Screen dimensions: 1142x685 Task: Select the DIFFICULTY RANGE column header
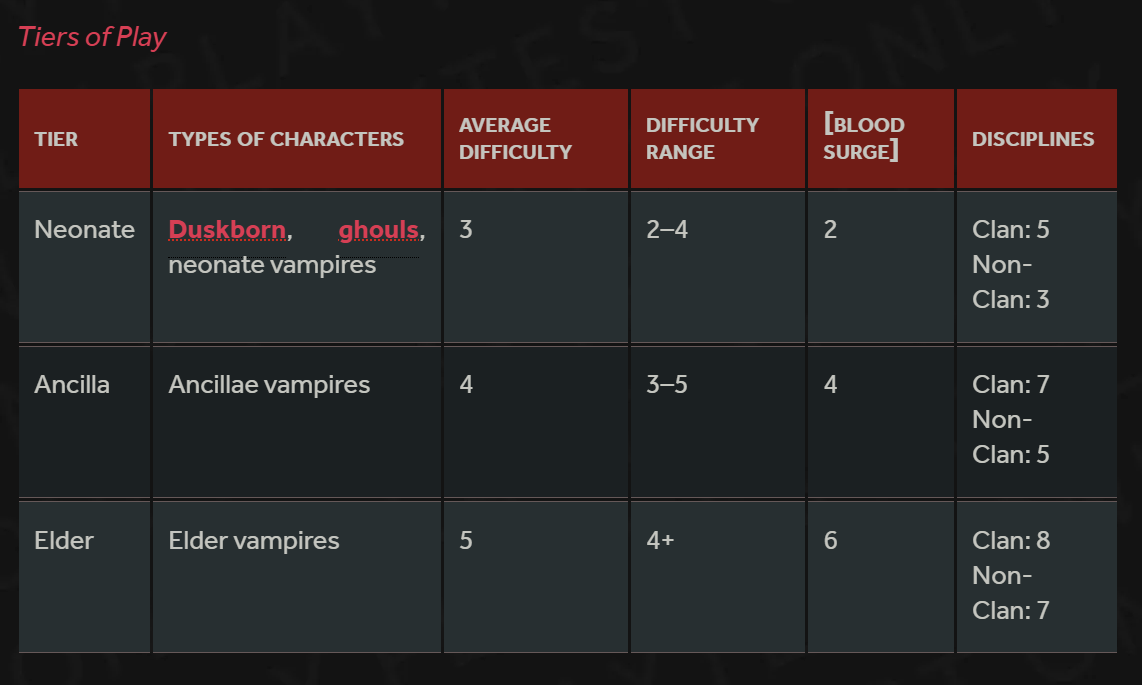click(717, 138)
